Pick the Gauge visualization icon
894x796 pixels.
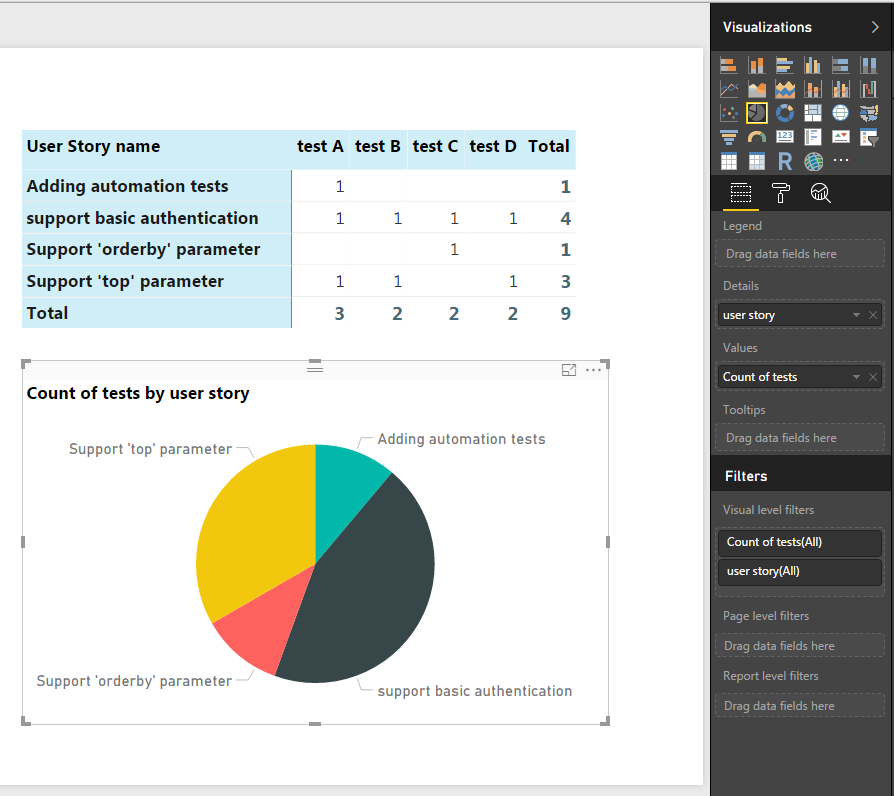point(757,137)
